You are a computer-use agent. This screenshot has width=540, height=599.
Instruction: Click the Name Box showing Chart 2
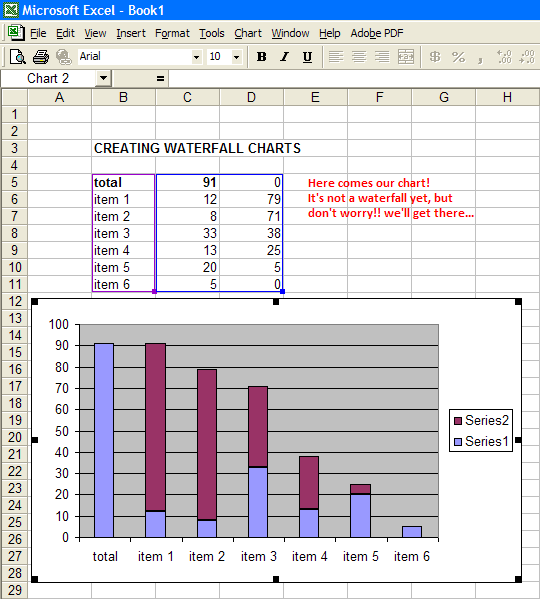coord(48,79)
